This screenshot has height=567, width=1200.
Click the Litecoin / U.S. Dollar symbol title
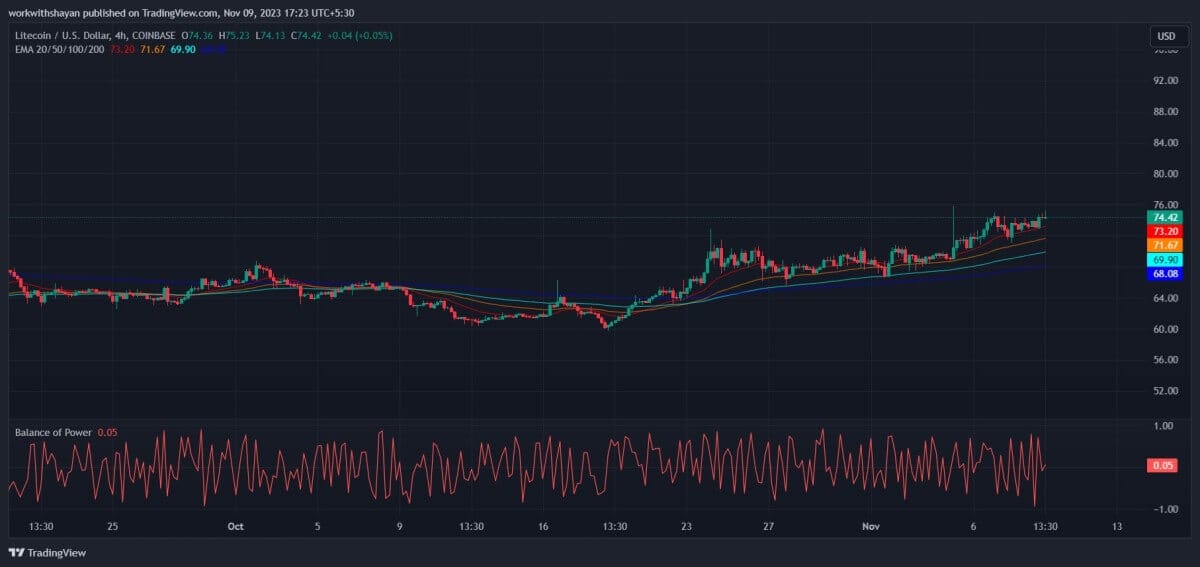point(57,36)
